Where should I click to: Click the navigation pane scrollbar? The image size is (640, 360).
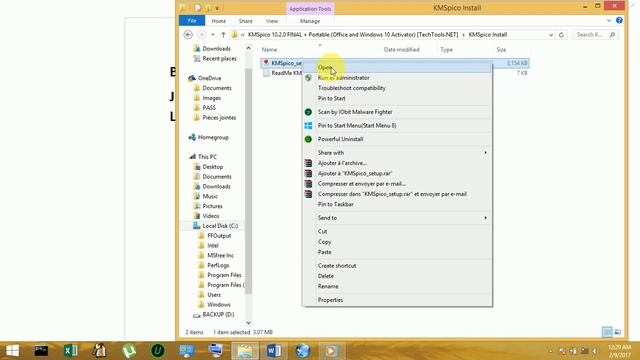coord(248,181)
